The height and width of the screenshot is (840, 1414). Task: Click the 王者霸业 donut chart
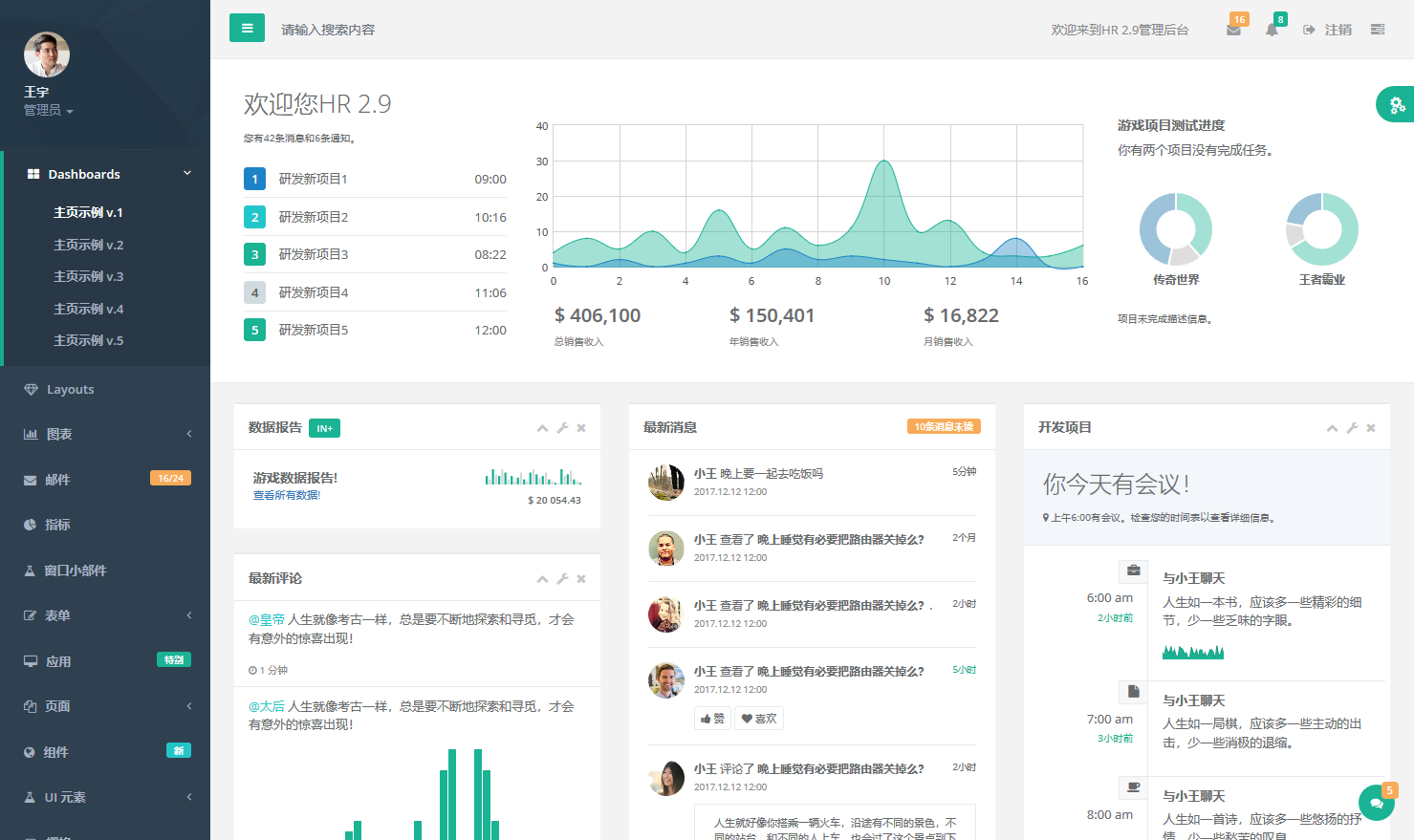point(1322,229)
